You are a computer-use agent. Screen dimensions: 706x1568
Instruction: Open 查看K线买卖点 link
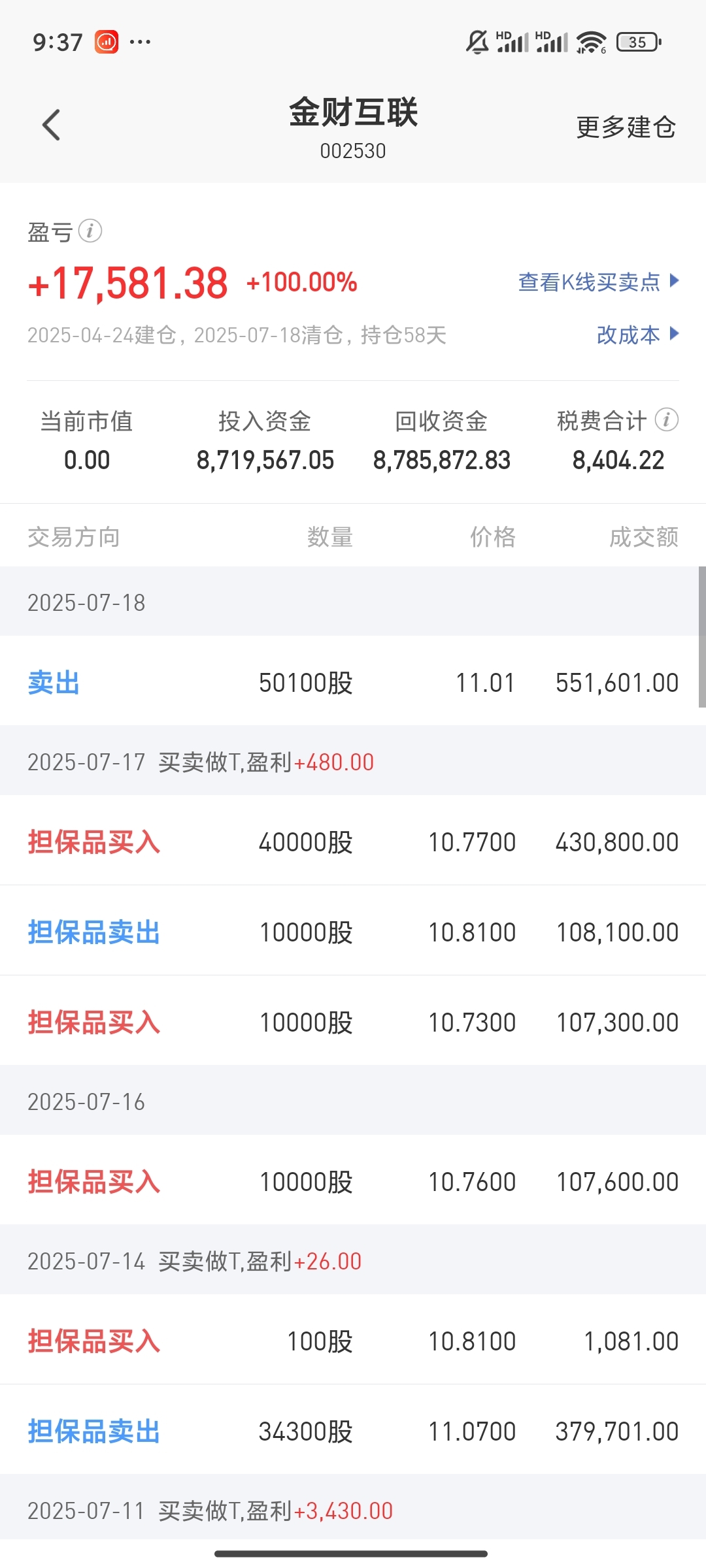(589, 282)
